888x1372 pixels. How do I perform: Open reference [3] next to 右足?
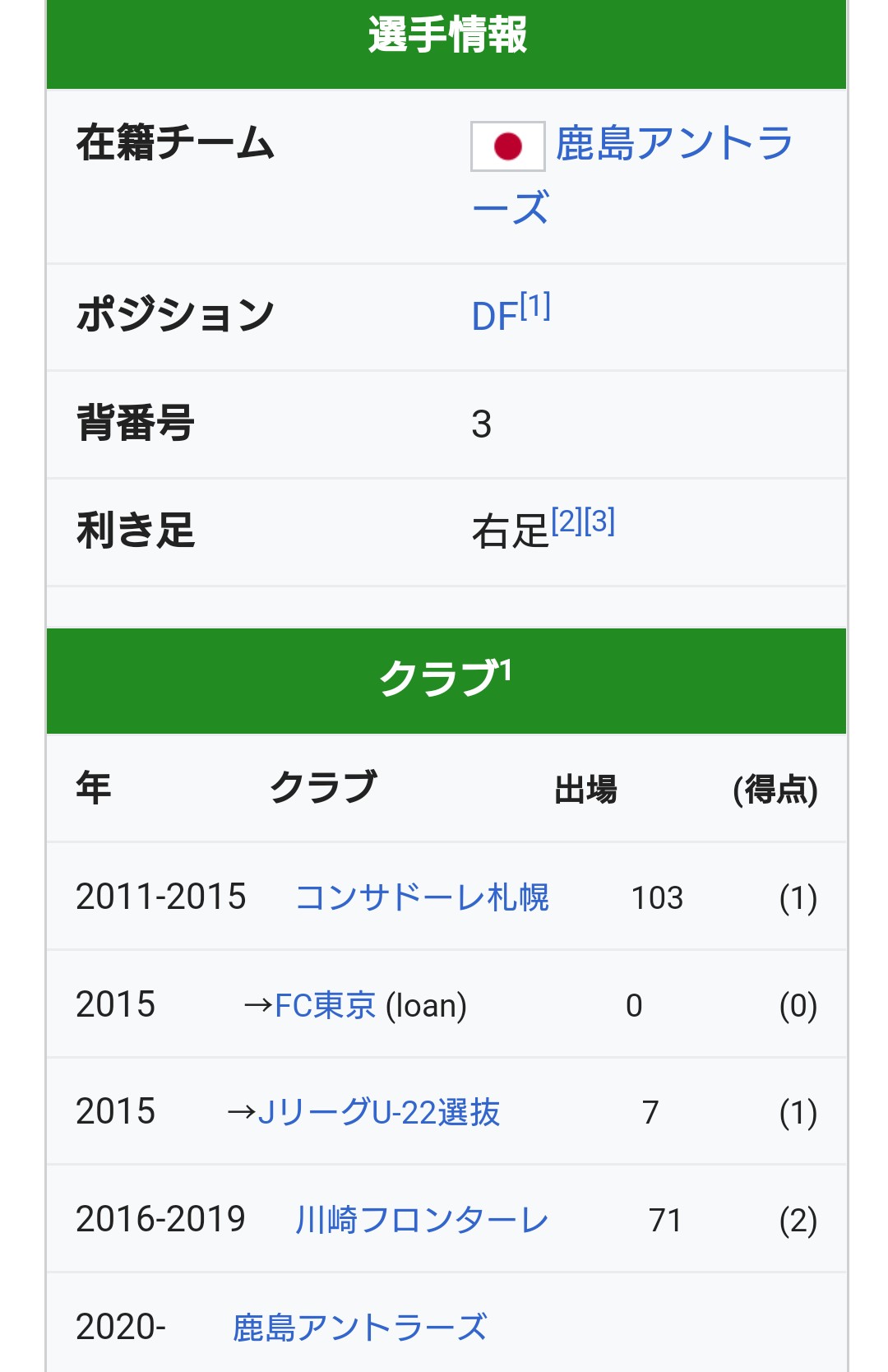point(599,521)
